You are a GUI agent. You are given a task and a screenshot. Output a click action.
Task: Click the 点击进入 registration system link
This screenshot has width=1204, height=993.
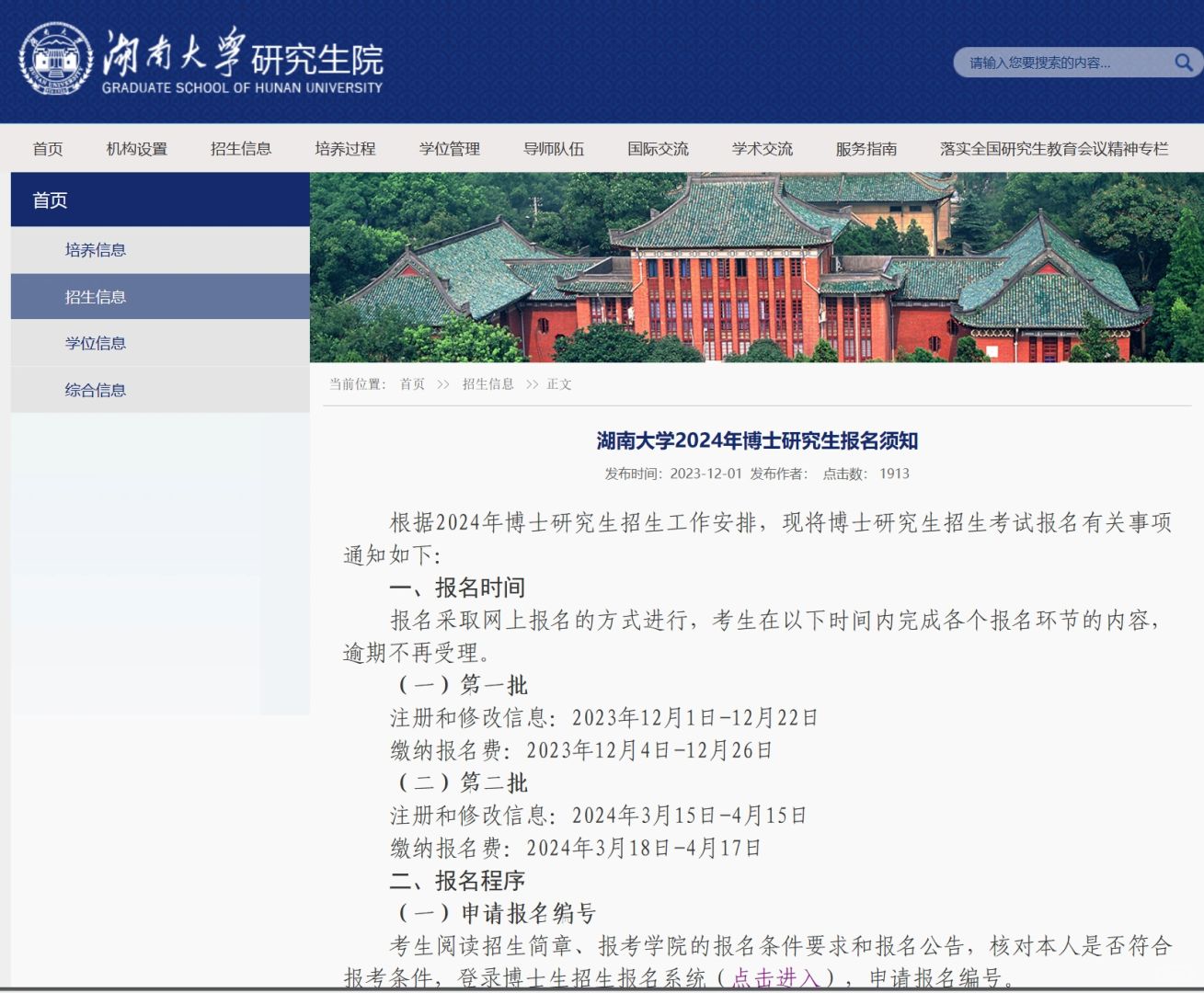(x=774, y=977)
